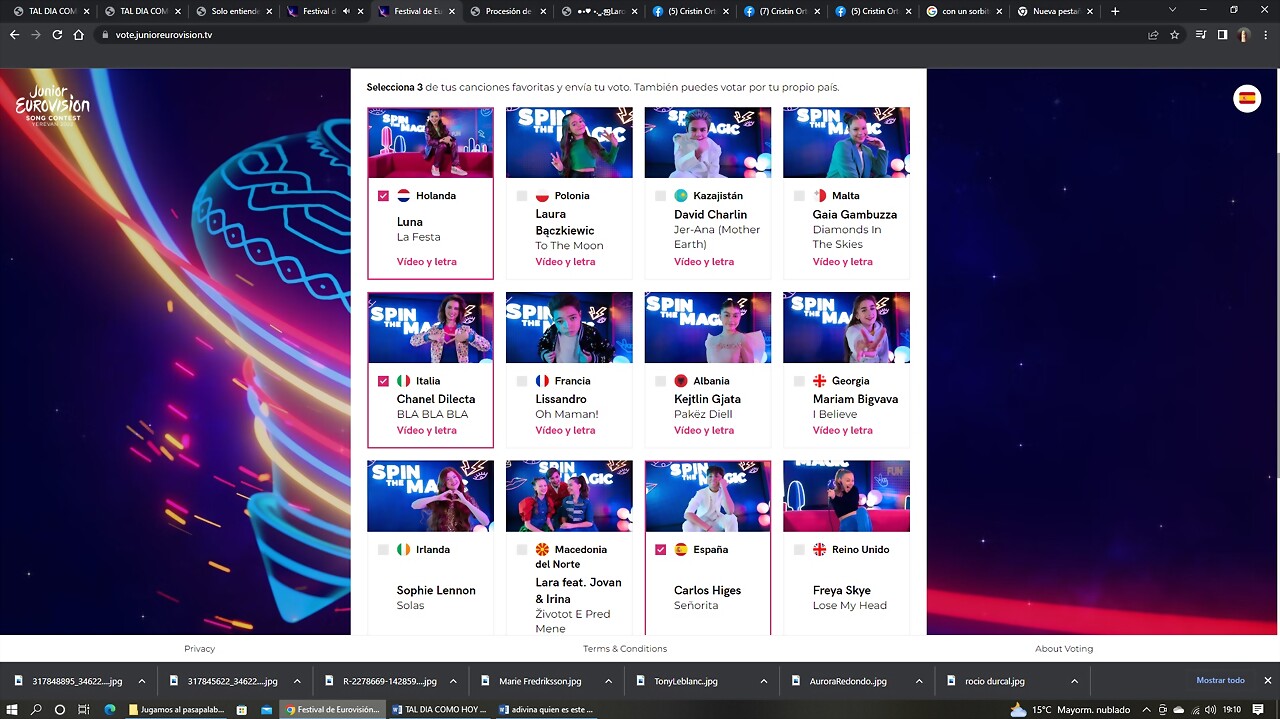The width and height of the screenshot is (1280, 719).
Task: Click the Spain flag language icon
Action: coord(1247,98)
